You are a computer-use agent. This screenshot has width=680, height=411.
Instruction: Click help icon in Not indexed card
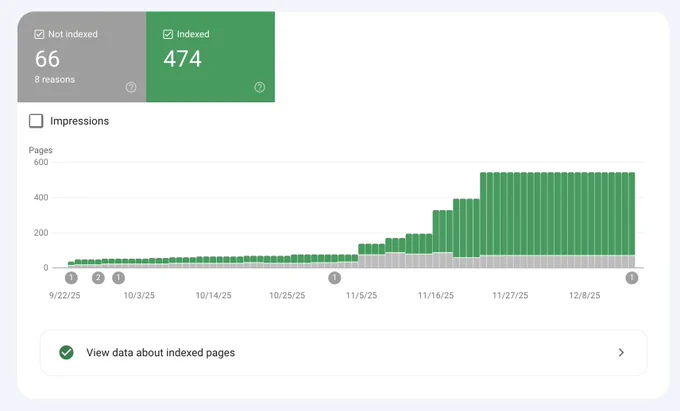[131, 87]
